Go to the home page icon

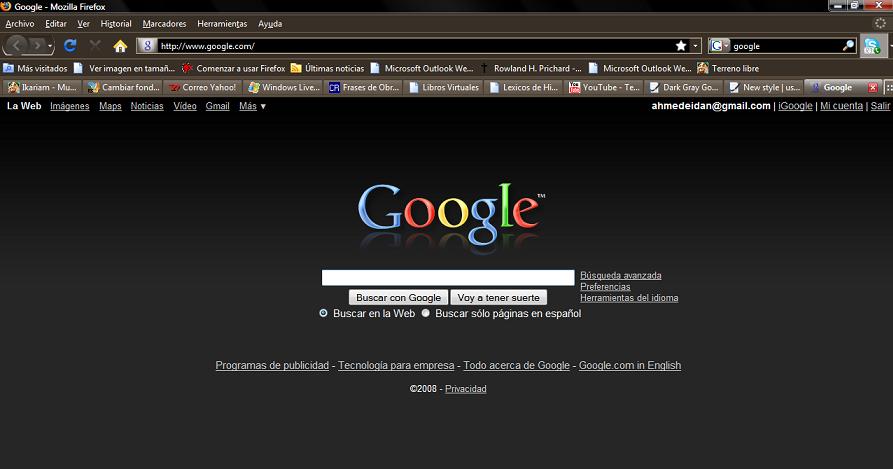pos(120,46)
